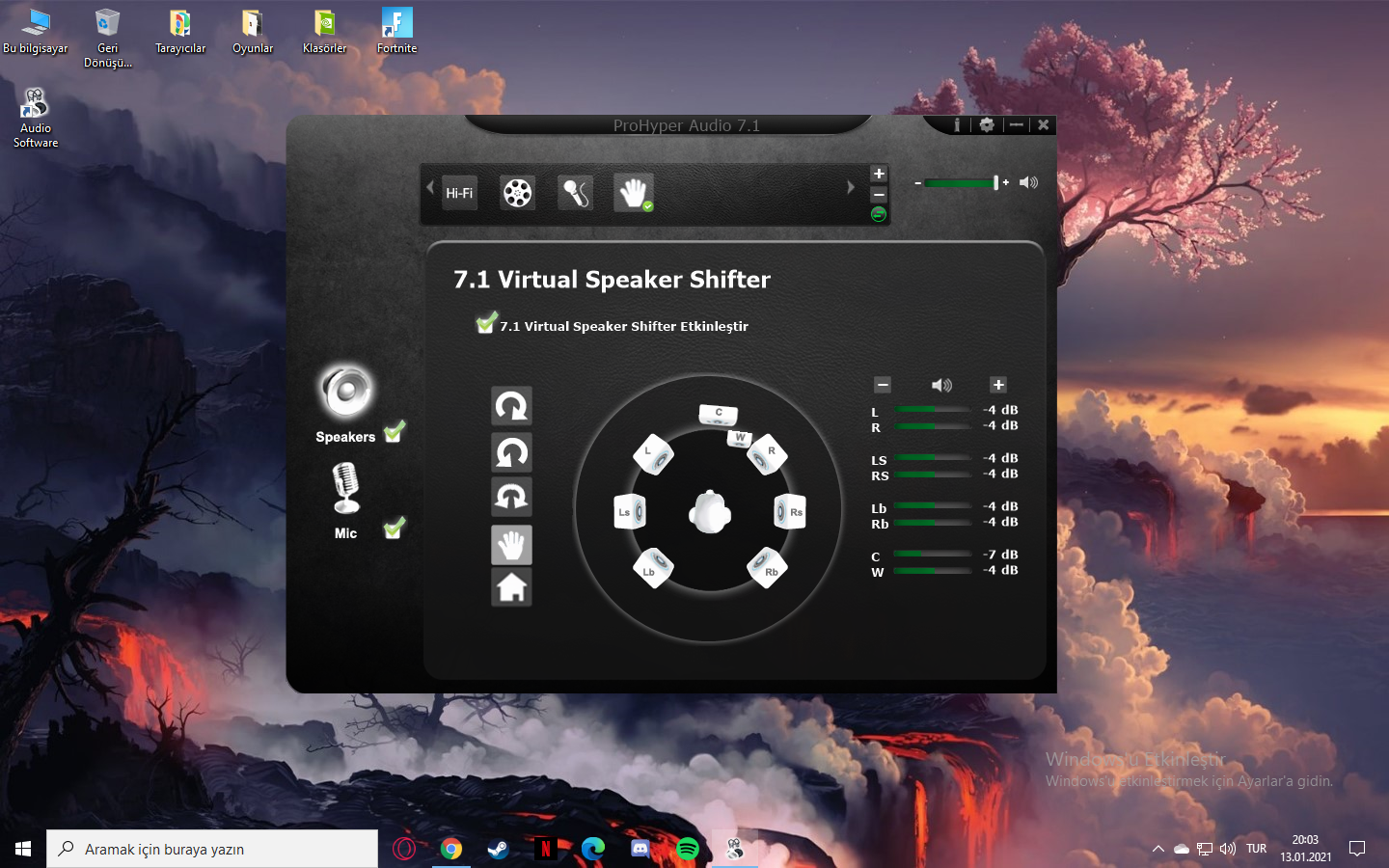This screenshot has height=868, width=1389.
Task: Click the "ProHyper Audio 7.1" window title
Action: pos(687,125)
